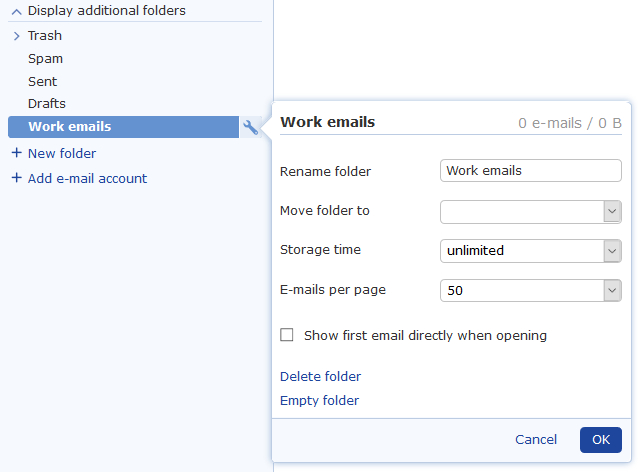Click the wrench settings icon beside Work emails
The width and height of the screenshot is (638, 472).
pos(250,127)
